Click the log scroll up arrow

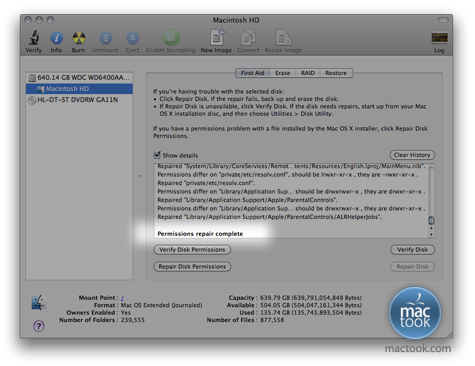[431, 229]
